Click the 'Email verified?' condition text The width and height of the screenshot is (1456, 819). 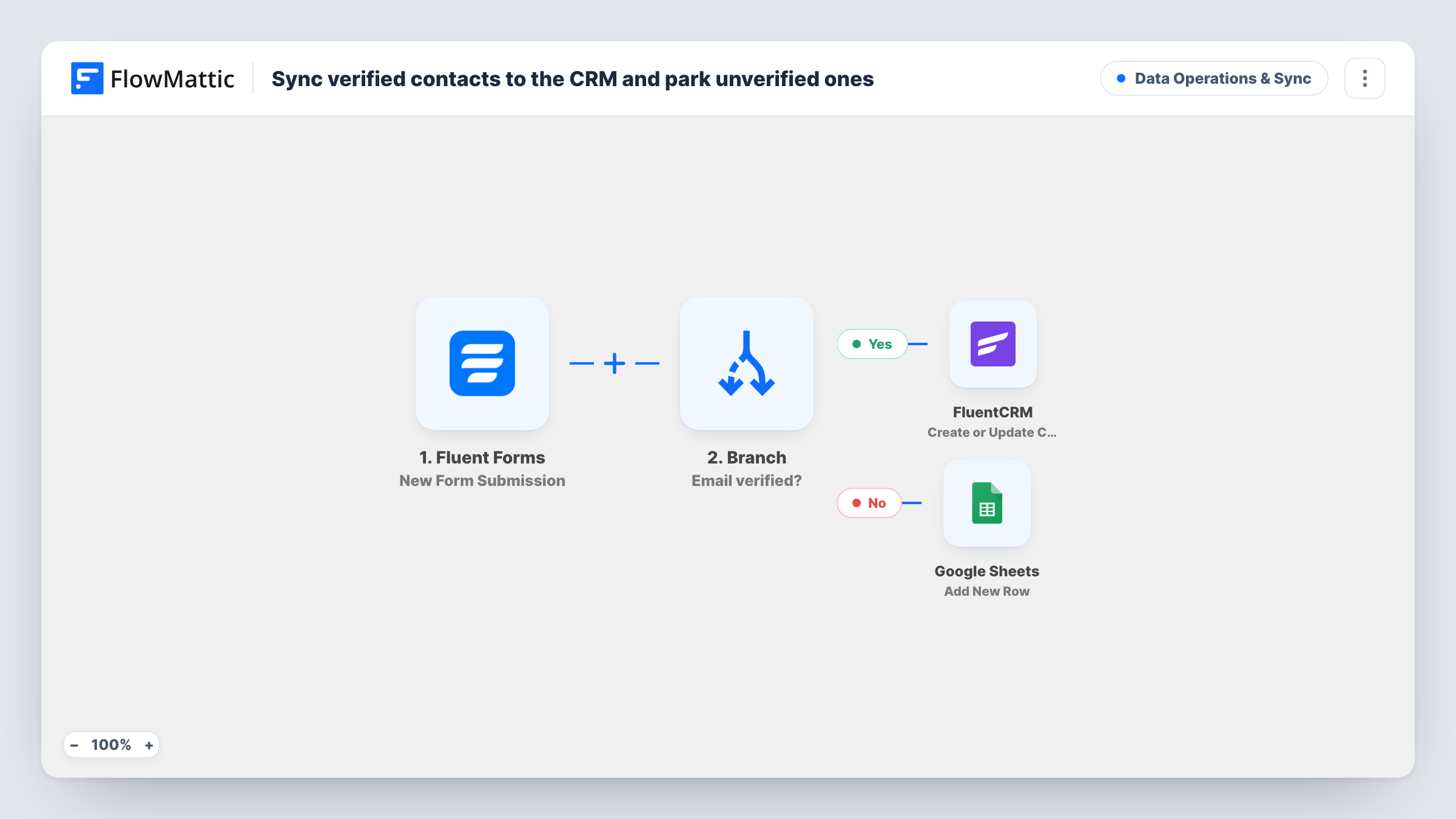(747, 480)
